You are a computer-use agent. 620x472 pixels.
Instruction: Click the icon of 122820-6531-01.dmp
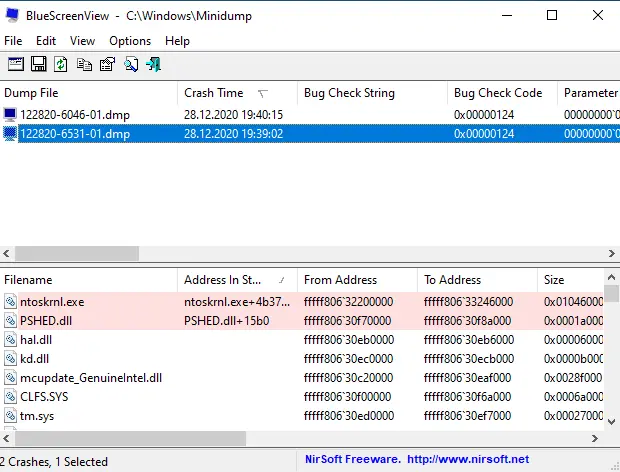click(10, 134)
